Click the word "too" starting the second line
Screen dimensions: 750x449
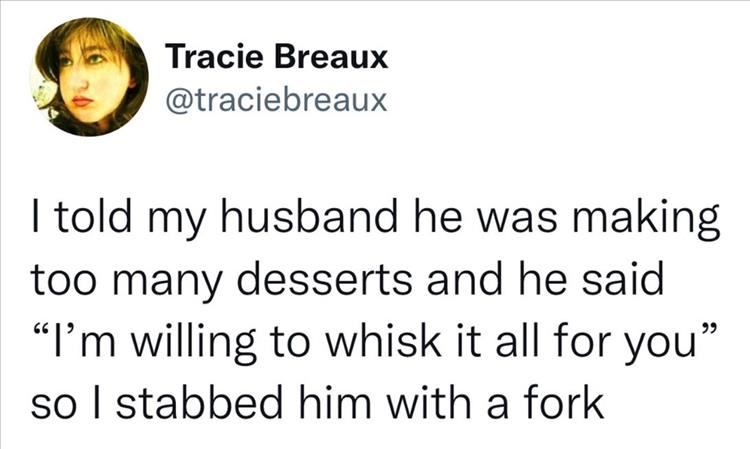[61, 282]
